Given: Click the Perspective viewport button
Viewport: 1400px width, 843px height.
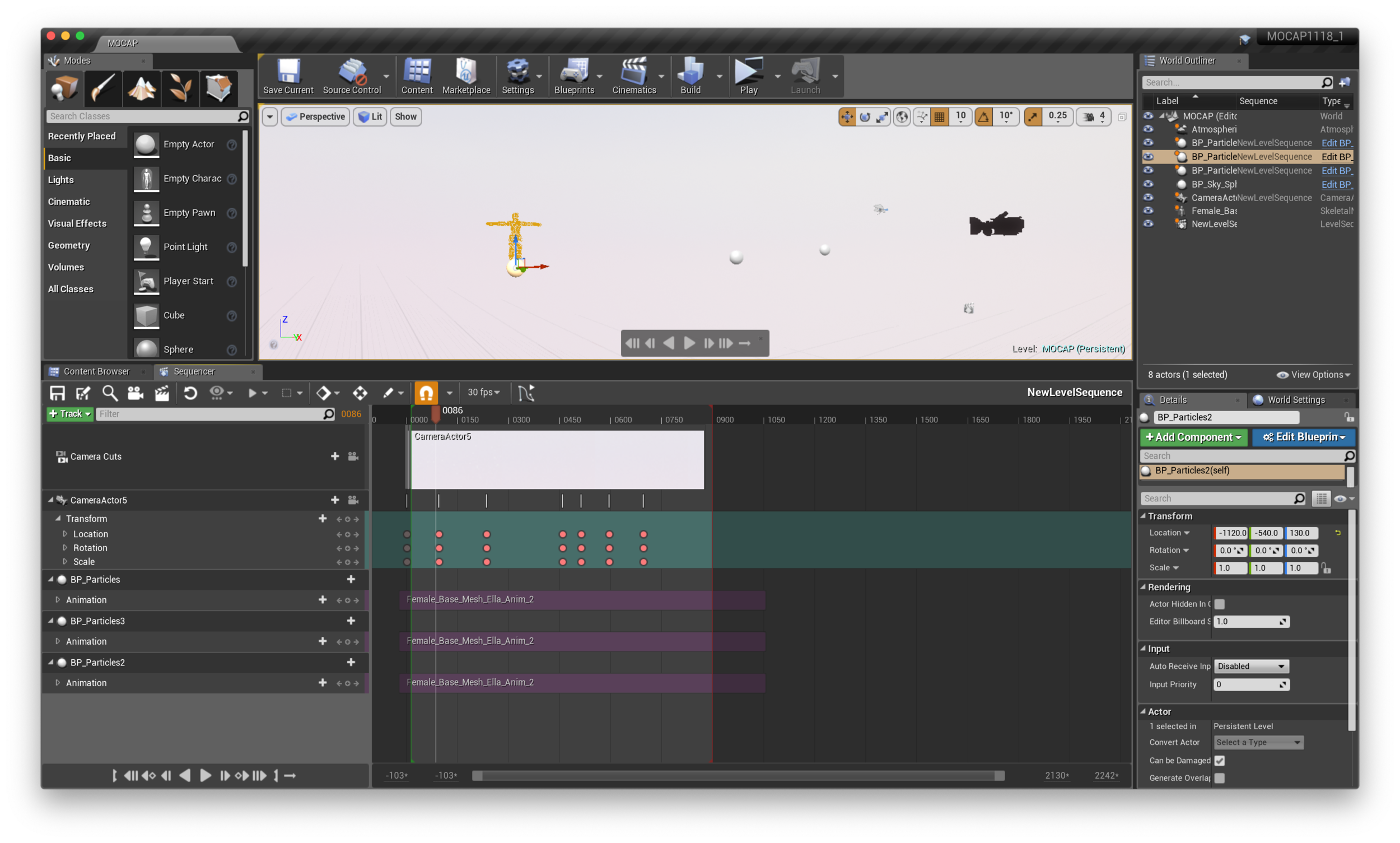Looking at the screenshot, I should pos(315,117).
